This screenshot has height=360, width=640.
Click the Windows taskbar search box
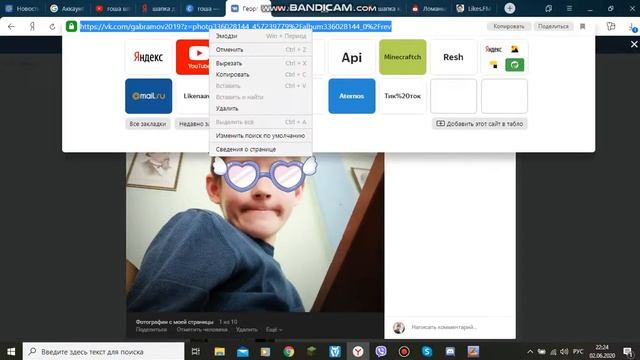(x=104, y=351)
